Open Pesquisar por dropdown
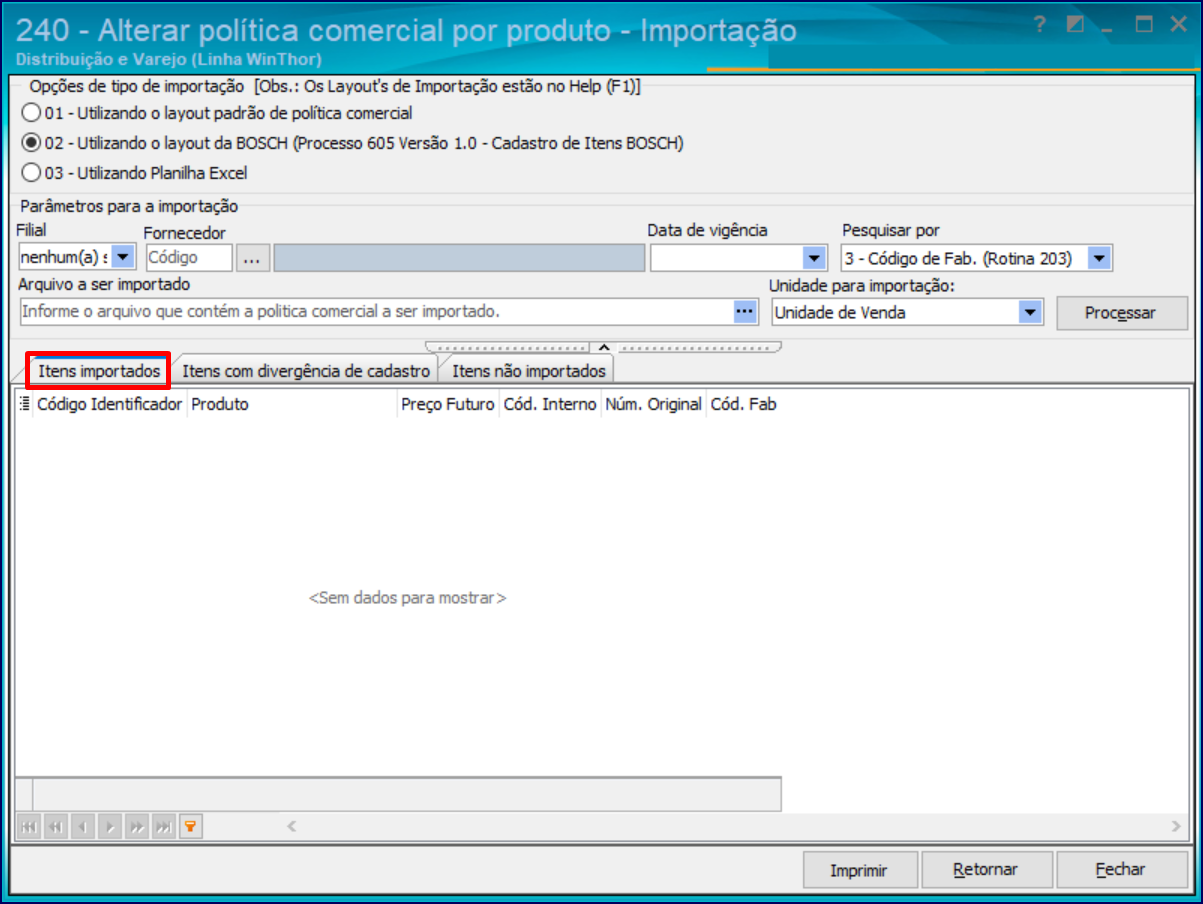The image size is (1203, 904). (1099, 258)
